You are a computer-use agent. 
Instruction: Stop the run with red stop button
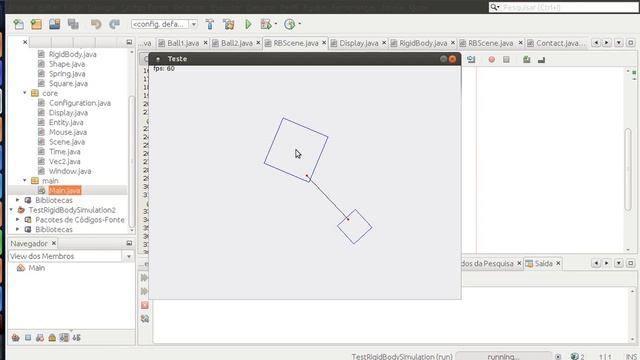point(145,305)
